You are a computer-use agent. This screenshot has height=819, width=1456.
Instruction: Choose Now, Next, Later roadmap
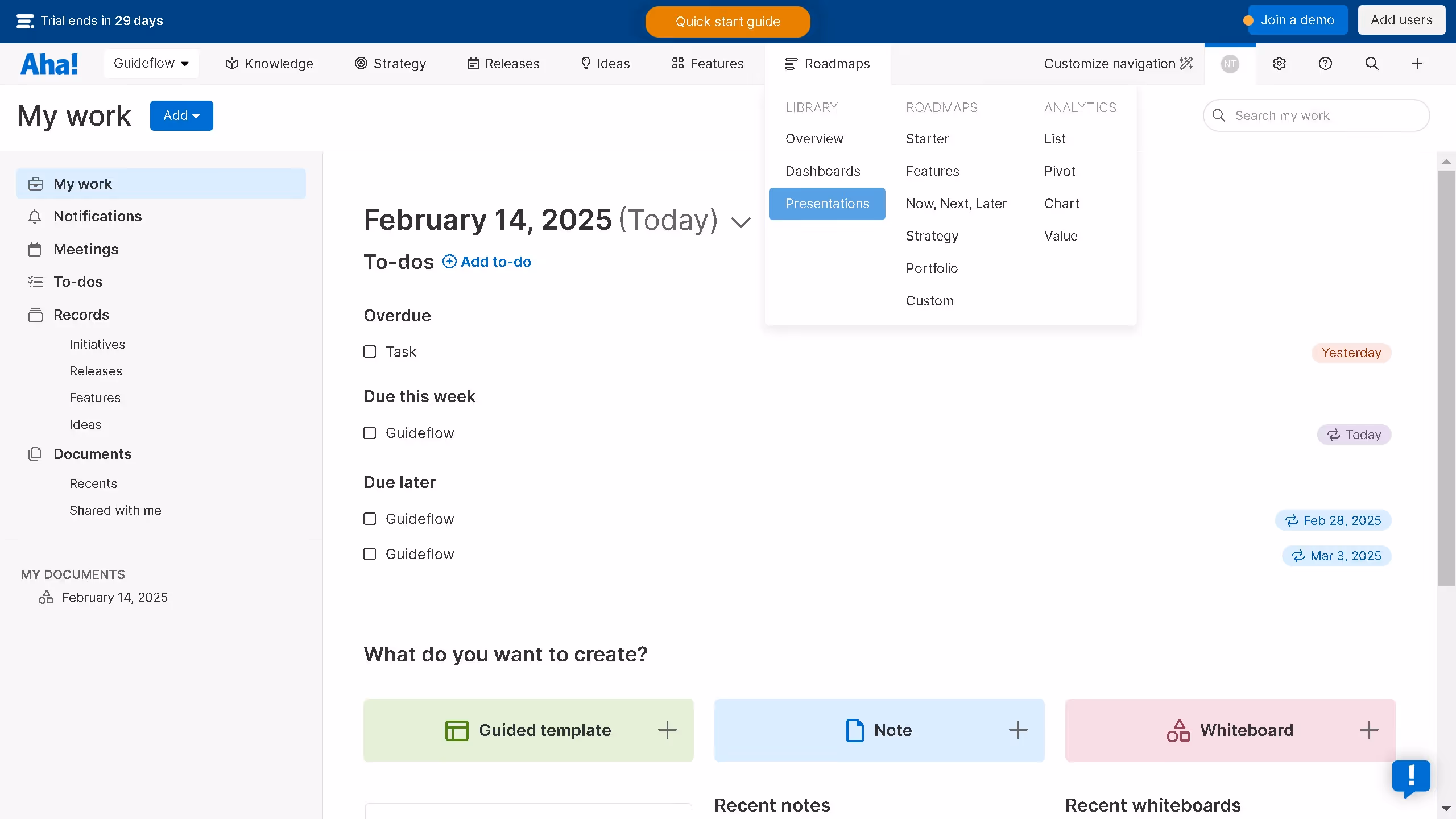coord(956,204)
